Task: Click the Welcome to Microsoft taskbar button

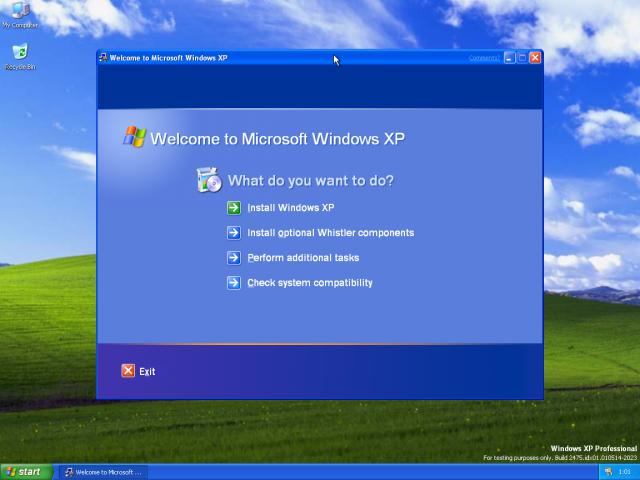Action: click(x=104, y=472)
